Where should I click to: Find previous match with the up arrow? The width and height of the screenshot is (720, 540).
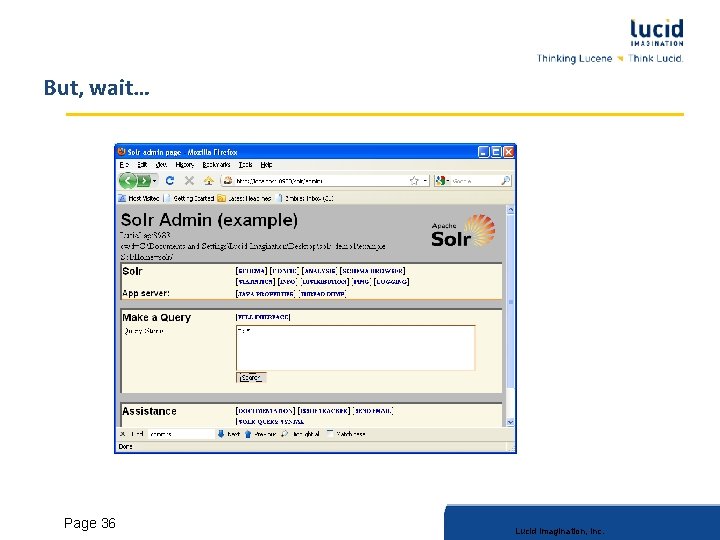(260, 434)
